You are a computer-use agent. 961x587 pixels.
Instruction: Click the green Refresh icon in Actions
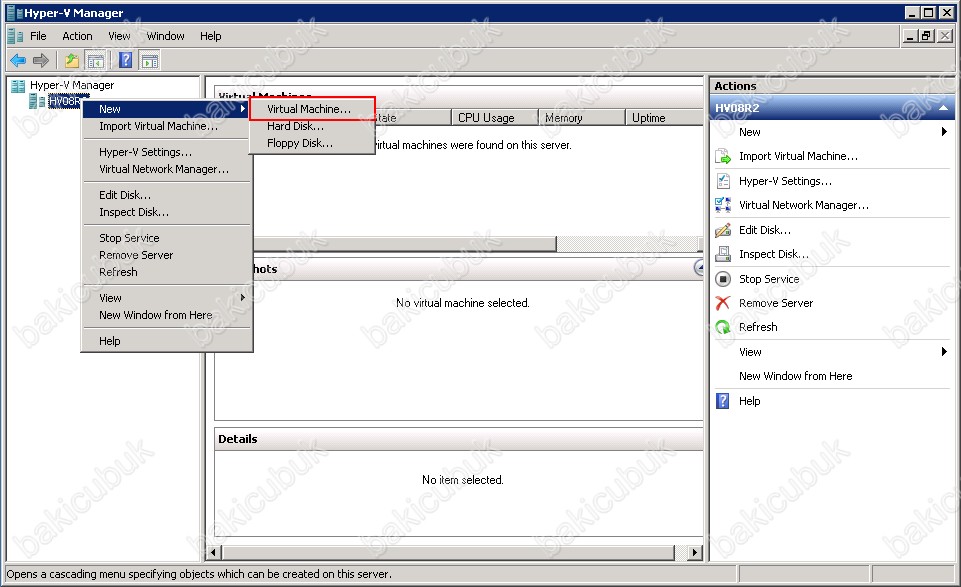click(723, 327)
